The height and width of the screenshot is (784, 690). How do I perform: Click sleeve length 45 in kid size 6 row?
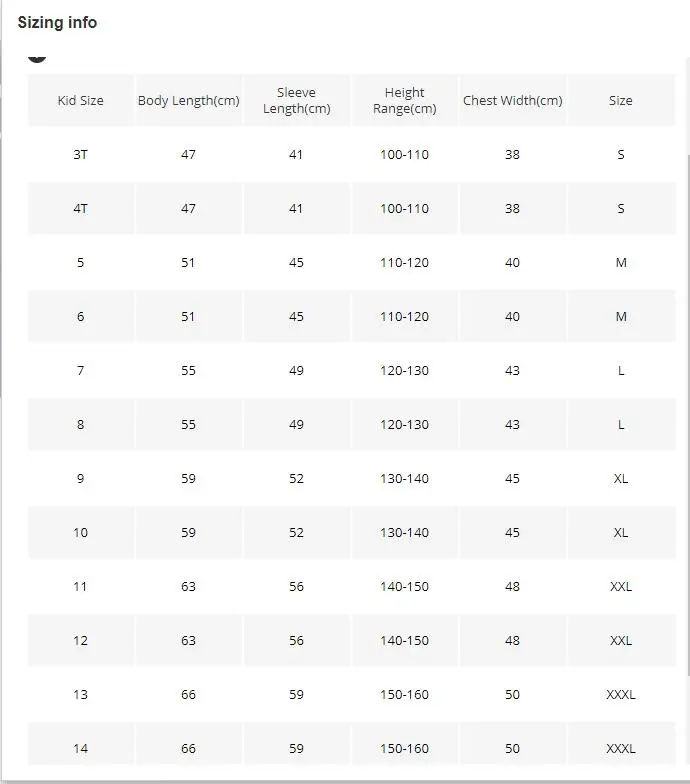[296, 316]
